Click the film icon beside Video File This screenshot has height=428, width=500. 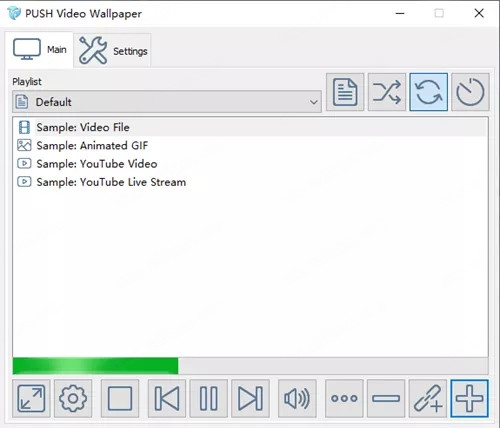(x=24, y=127)
